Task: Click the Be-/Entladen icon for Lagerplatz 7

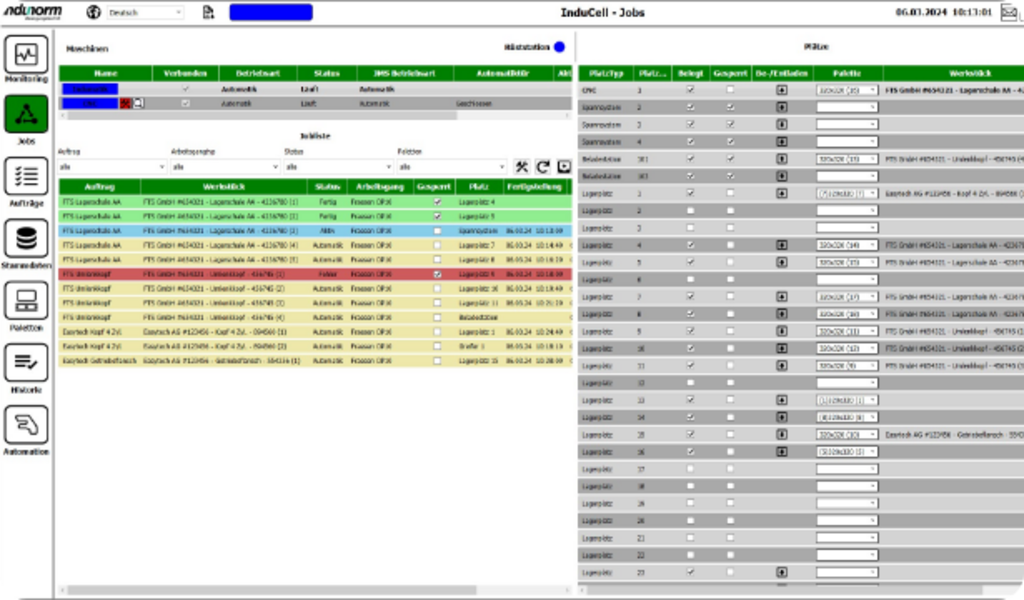Action: tap(782, 297)
